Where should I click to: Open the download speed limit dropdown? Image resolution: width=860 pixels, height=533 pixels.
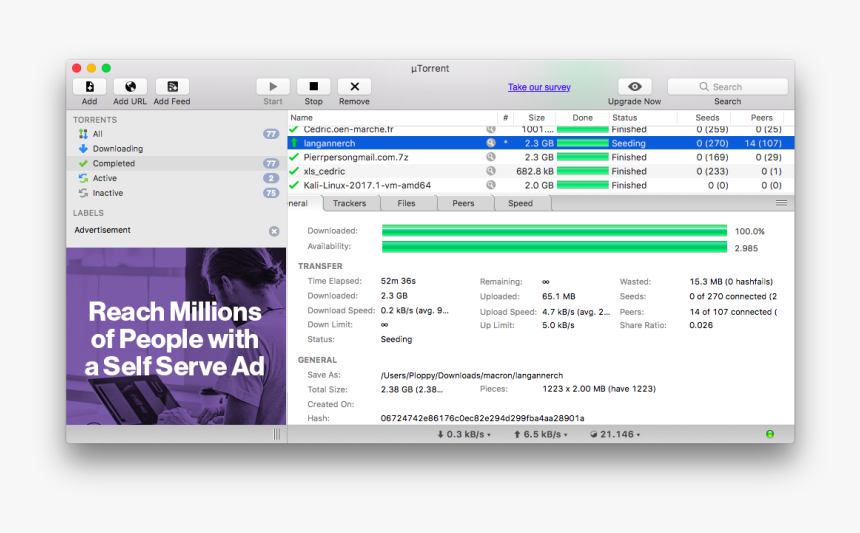pyautogui.click(x=464, y=434)
